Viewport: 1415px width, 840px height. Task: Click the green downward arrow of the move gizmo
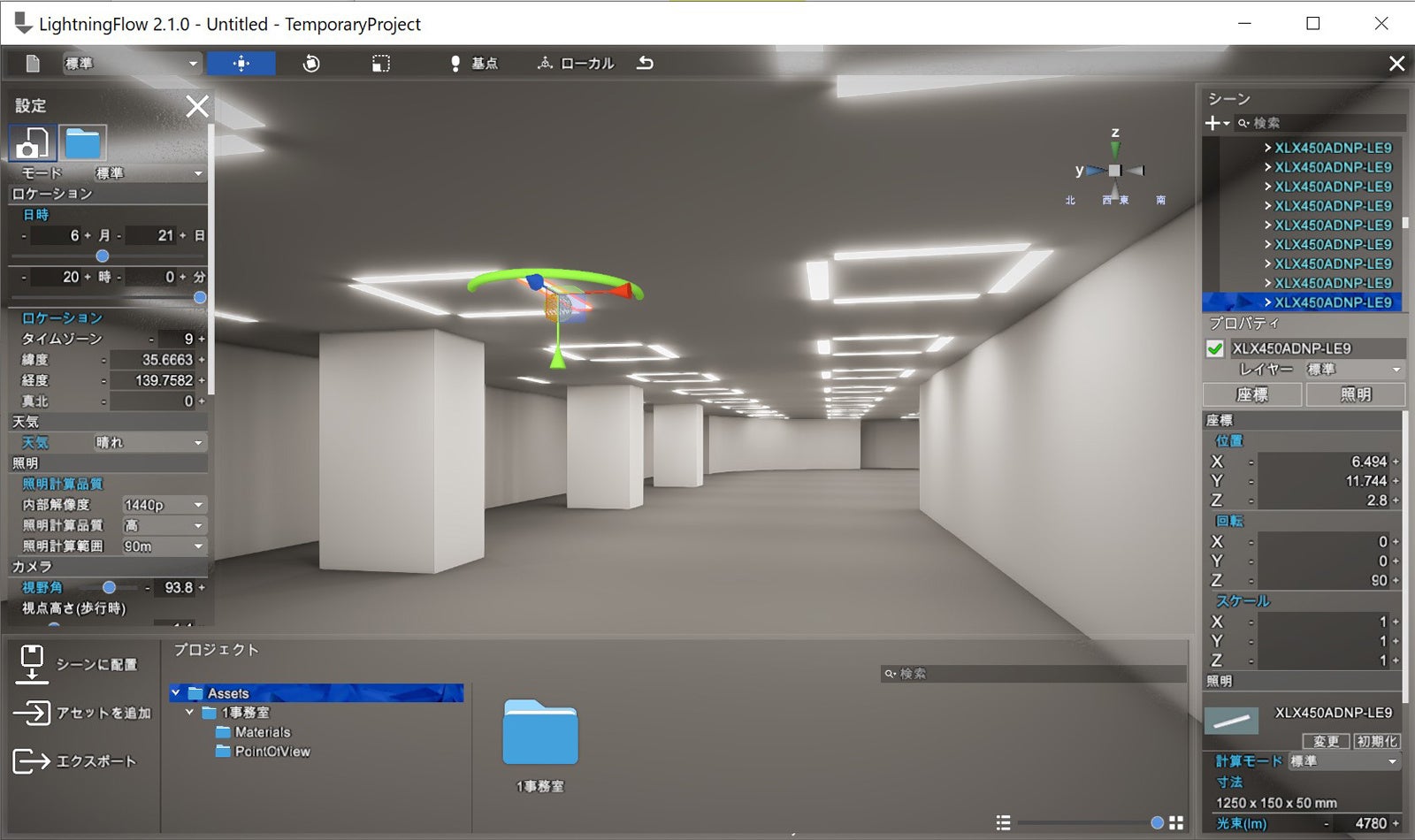(x=558, y=359)
